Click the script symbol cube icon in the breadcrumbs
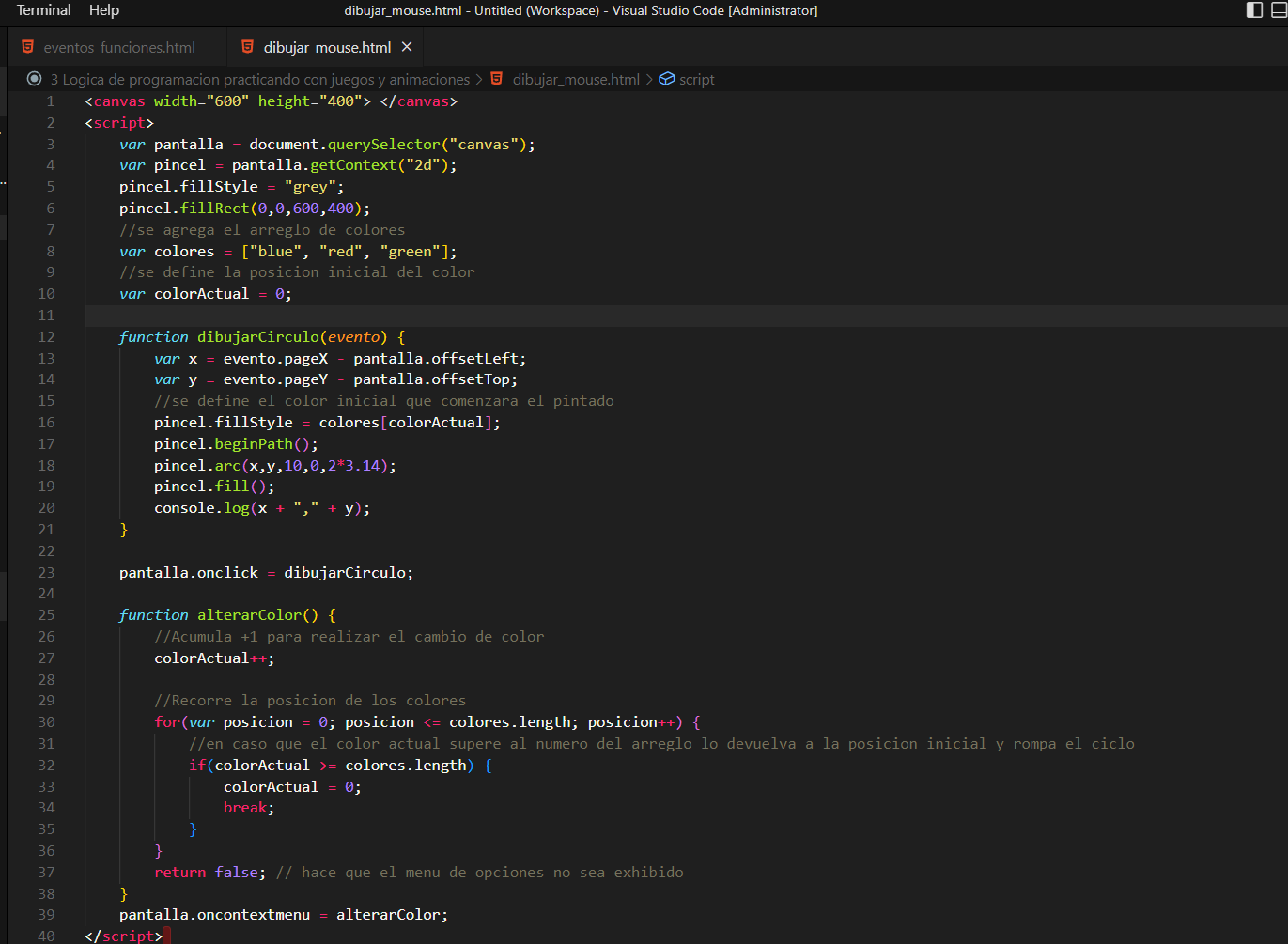1288x944 pixels. pos(667,79)
